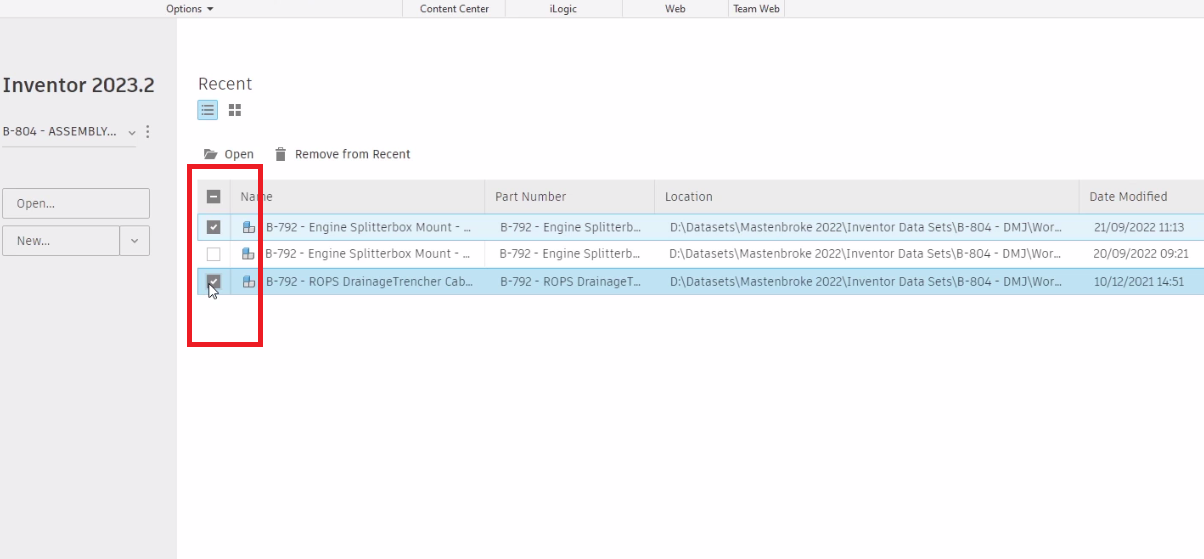Click the Open folder icon above the list
The width and height of the screenshot is (1204, 559).
[x=210, y=154]
